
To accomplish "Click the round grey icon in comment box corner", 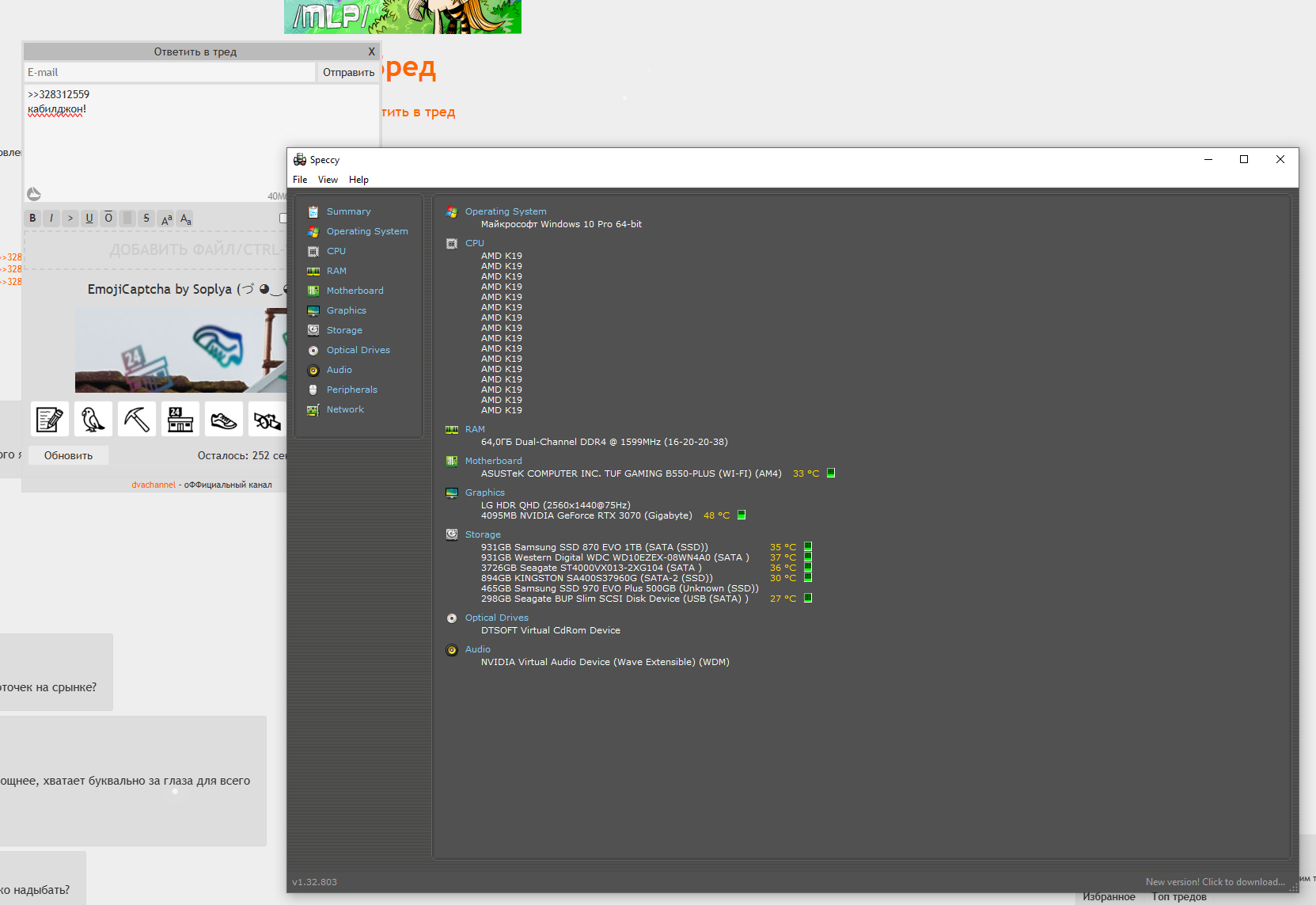I will pos(34,194).
